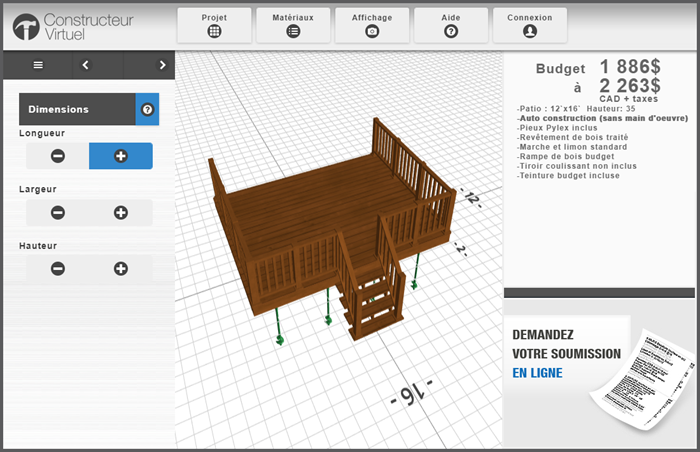700x452 pixels.
Task: Click the CAD + taxes label
Action: pos(629,99)
